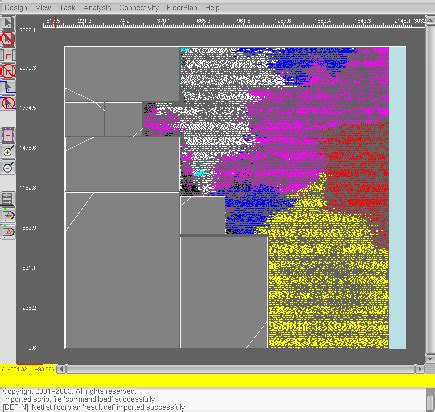Click the deselect arrow tool with red prohibition circle
The height and width of the screenshot is (412, 435).
pyautogui.click(x=7, y=39)
